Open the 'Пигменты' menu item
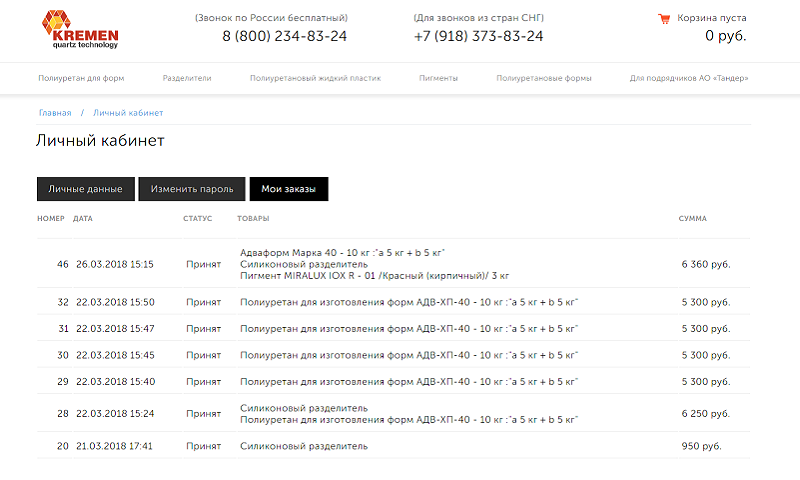The image size is (800, 480). click(x=438, y=78)
